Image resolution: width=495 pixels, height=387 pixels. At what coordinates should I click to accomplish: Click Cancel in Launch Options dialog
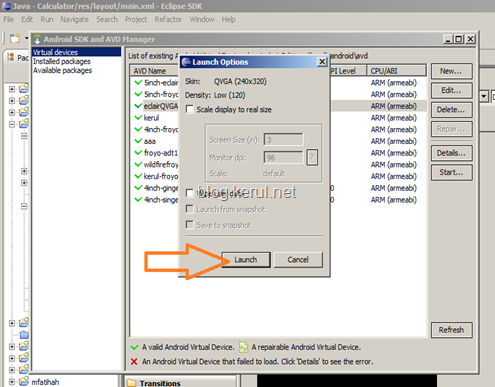click(298, 260)
